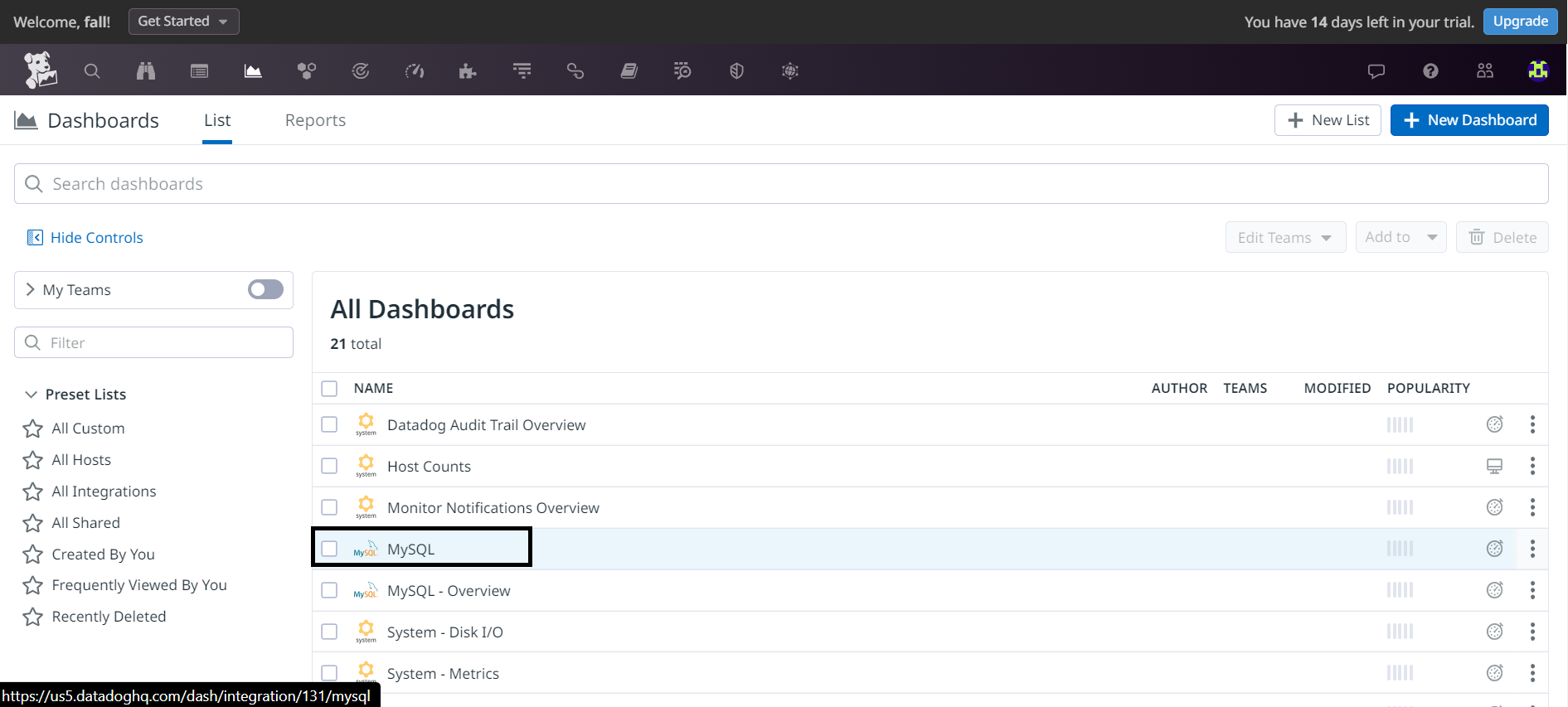This screenshot has height=707, width=1568.
Task: Open more options for MySQL row
Action: click(1532, 549)
